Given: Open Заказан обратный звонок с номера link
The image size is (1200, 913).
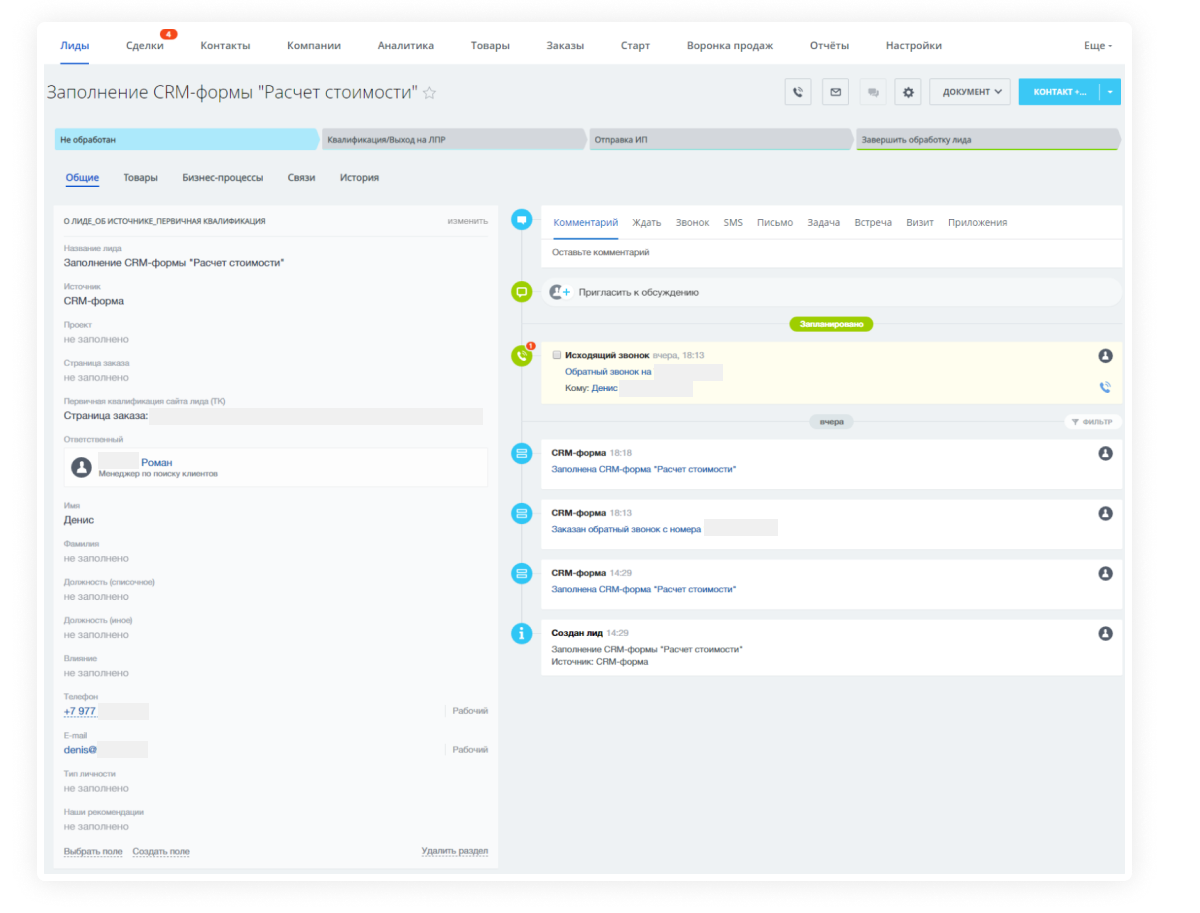Looking at the screenshot, I should (x=627, y=529).
